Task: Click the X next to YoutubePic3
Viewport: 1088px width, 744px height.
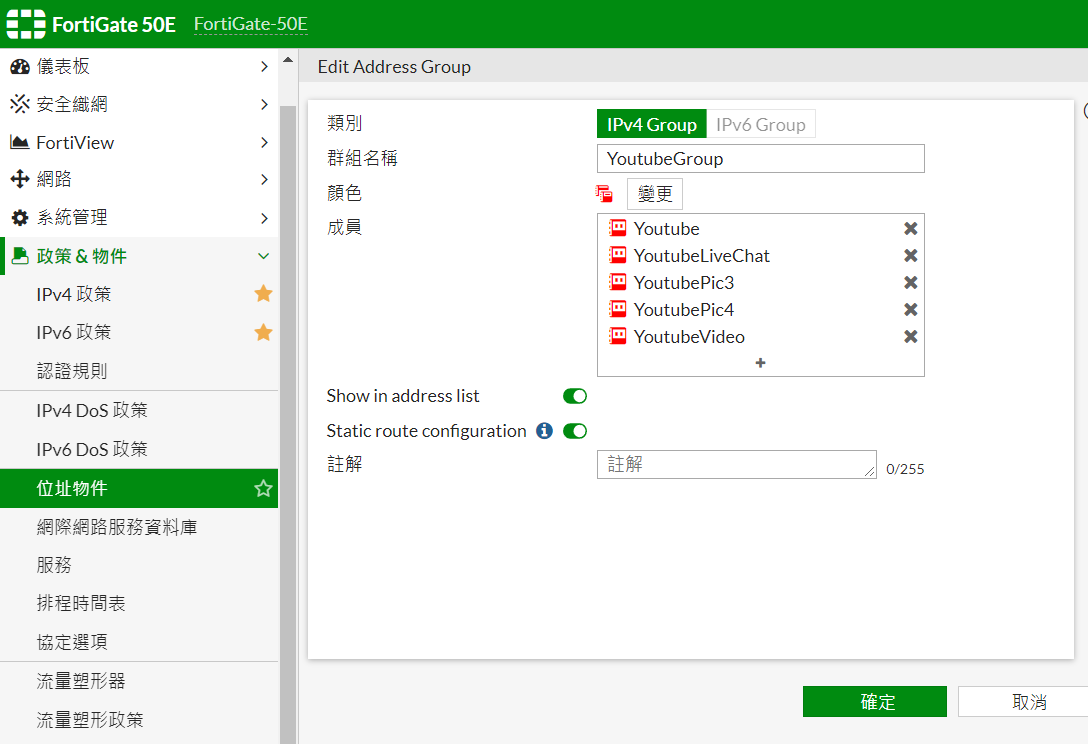Action: coord(910,283)
